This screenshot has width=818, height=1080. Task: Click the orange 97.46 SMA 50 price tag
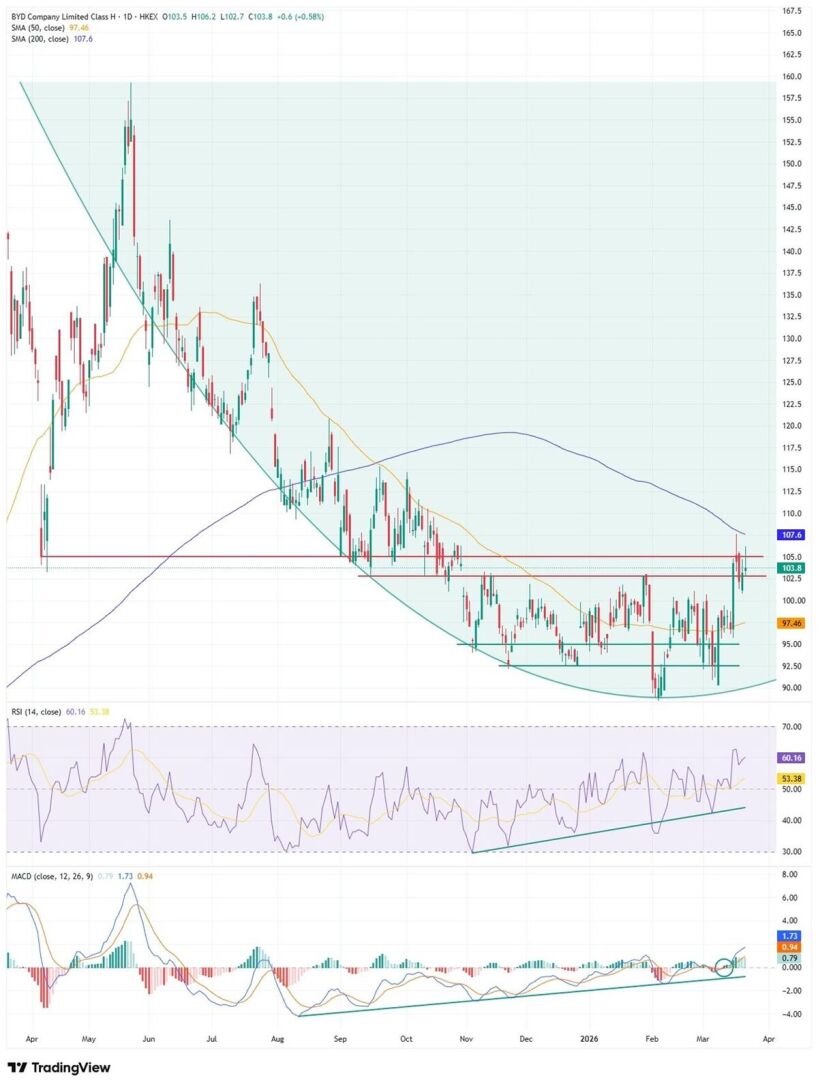792,623
